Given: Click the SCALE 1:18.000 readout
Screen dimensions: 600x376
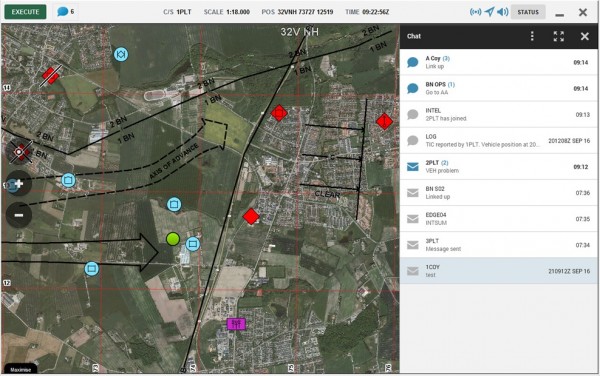Looking at the screenshot, I should click(227, 12).
